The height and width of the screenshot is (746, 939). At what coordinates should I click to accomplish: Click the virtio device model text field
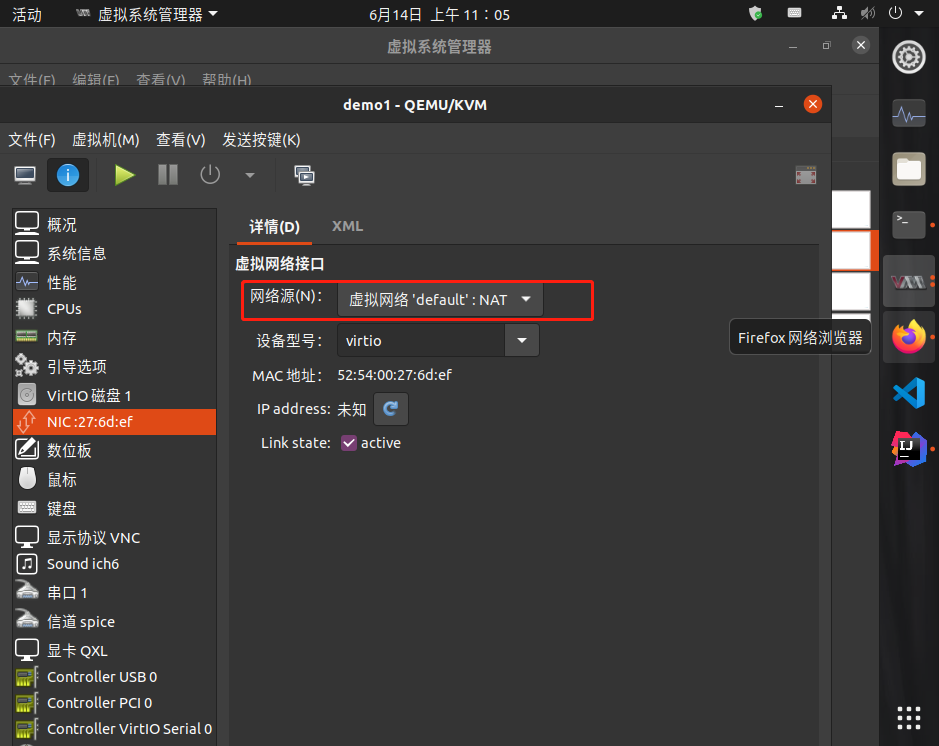click(421, 341)
